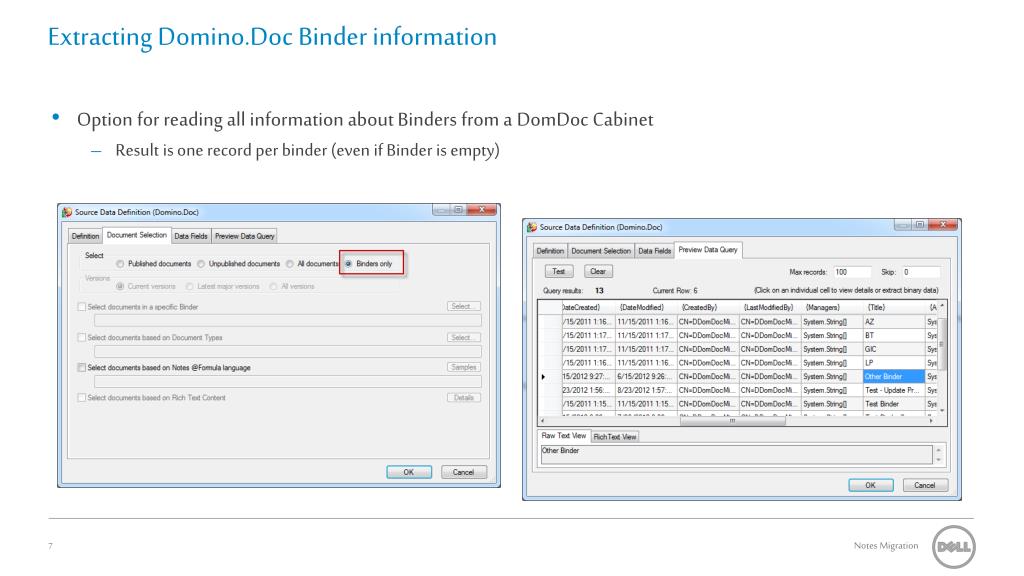Select the Unpublished documents radio button
1024x576 pixels.
coord(201,264)
